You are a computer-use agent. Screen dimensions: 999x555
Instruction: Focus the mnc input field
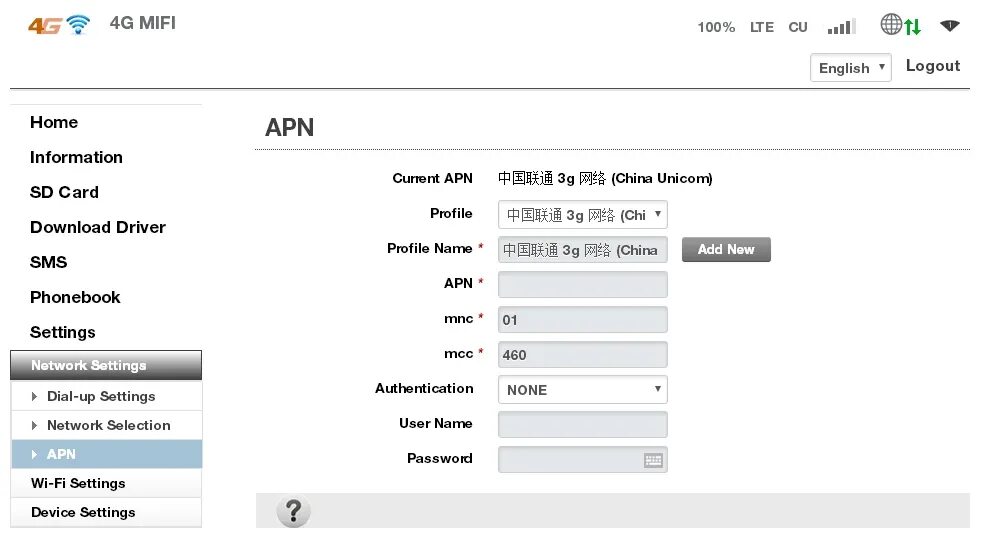tap(582, 319)
